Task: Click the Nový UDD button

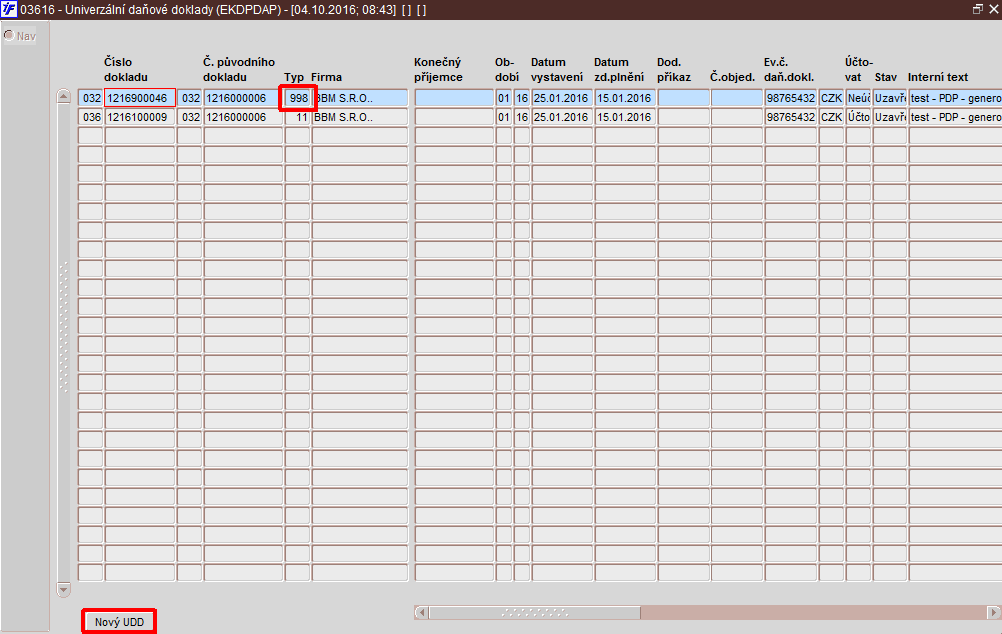Action: point(119,622)
